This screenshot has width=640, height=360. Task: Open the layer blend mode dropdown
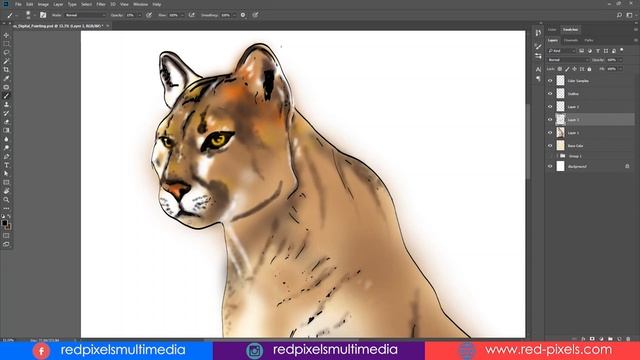(x=568, y=60)
